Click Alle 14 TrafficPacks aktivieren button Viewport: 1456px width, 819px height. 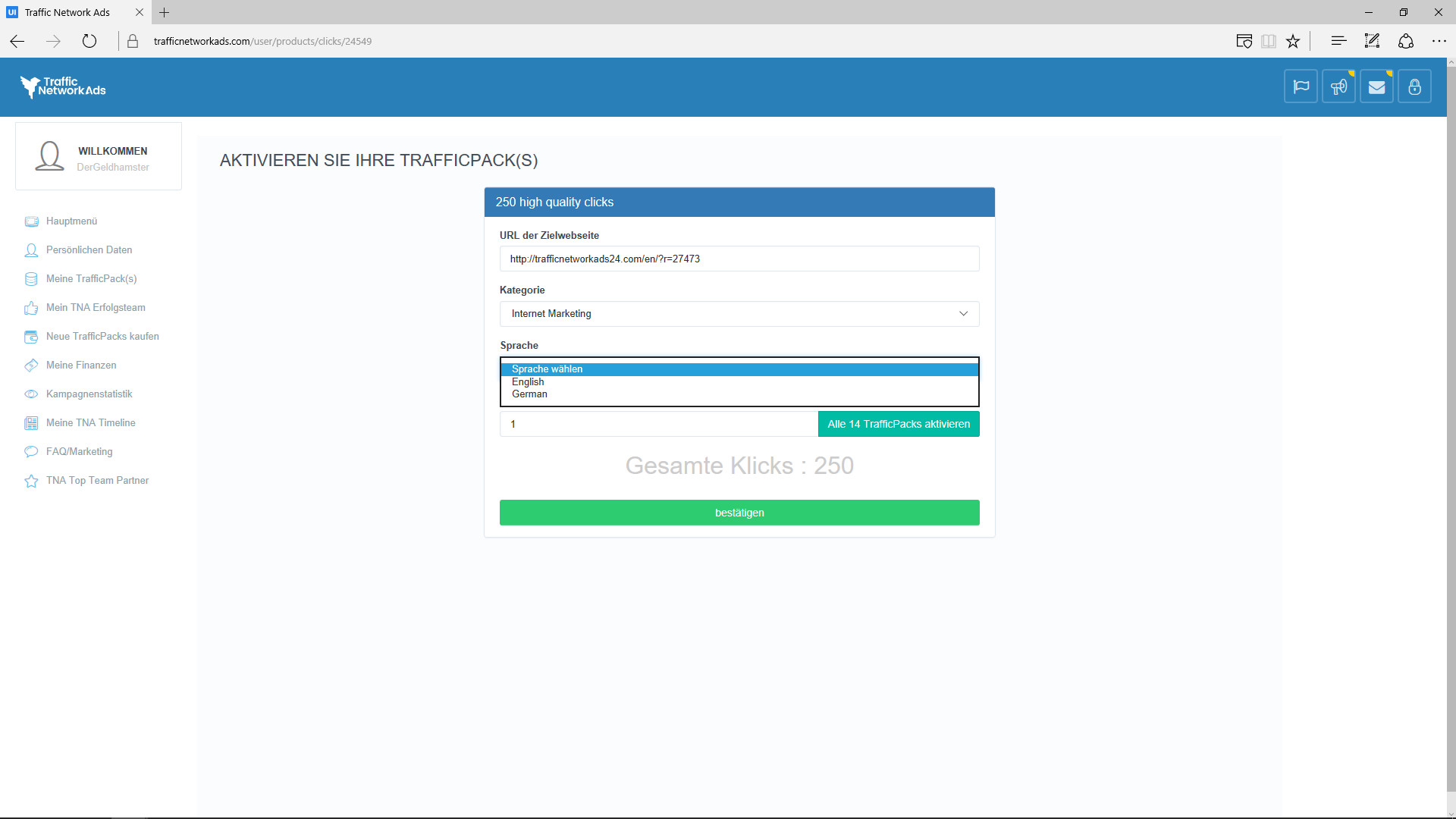[898, 424]
